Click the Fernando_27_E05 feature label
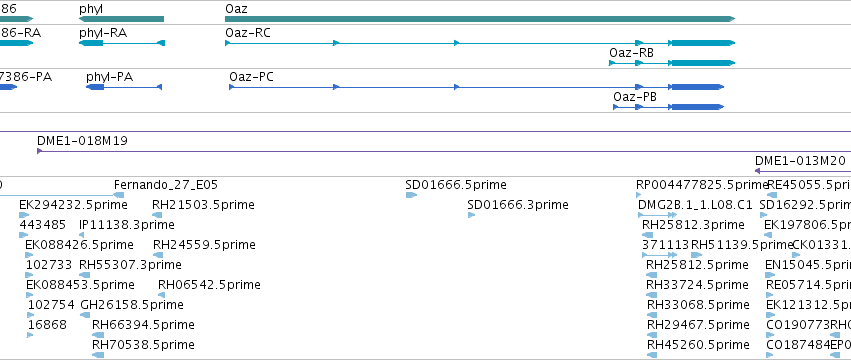 [x=166, y=185]
